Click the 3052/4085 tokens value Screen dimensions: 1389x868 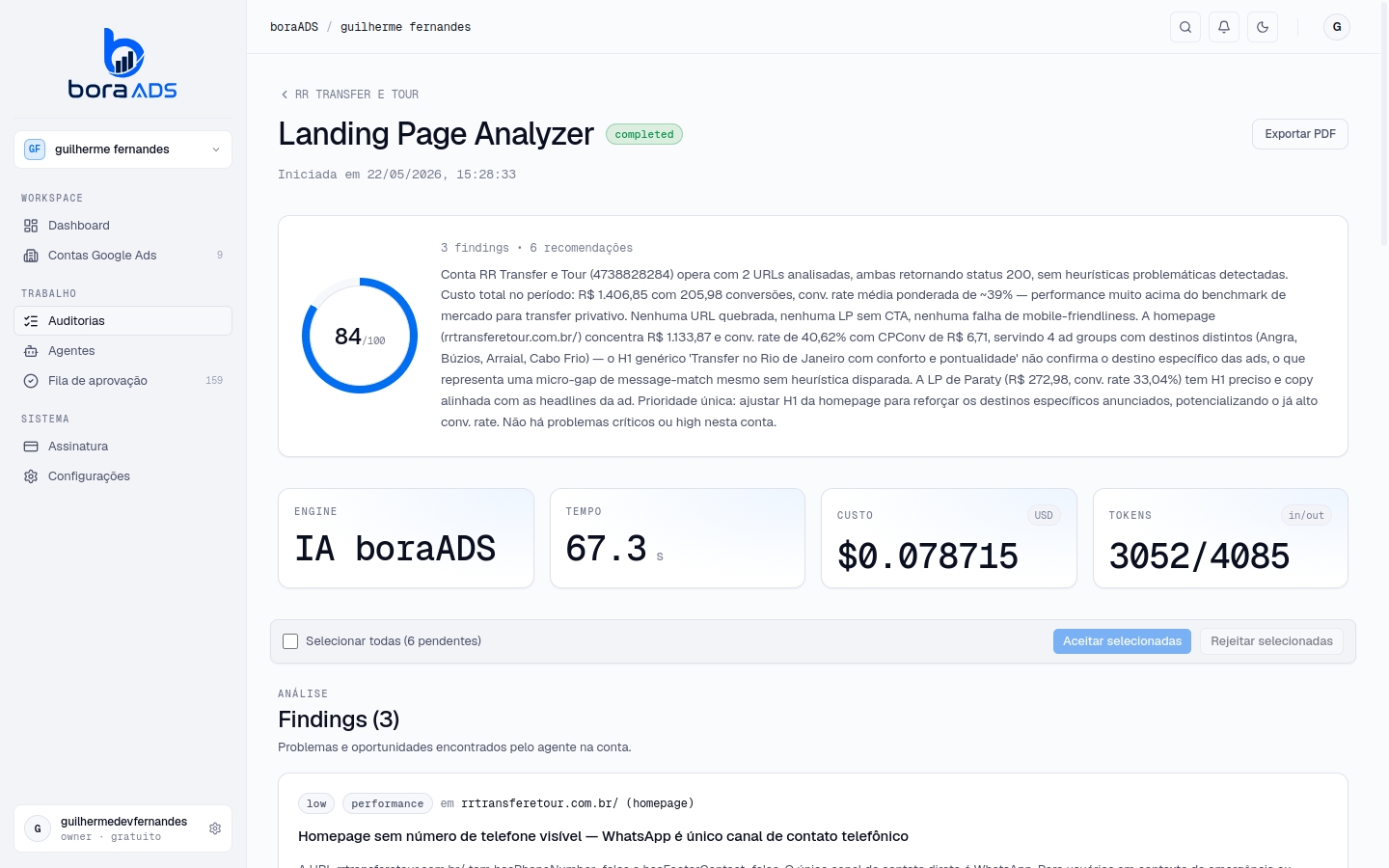(1199, 556)
